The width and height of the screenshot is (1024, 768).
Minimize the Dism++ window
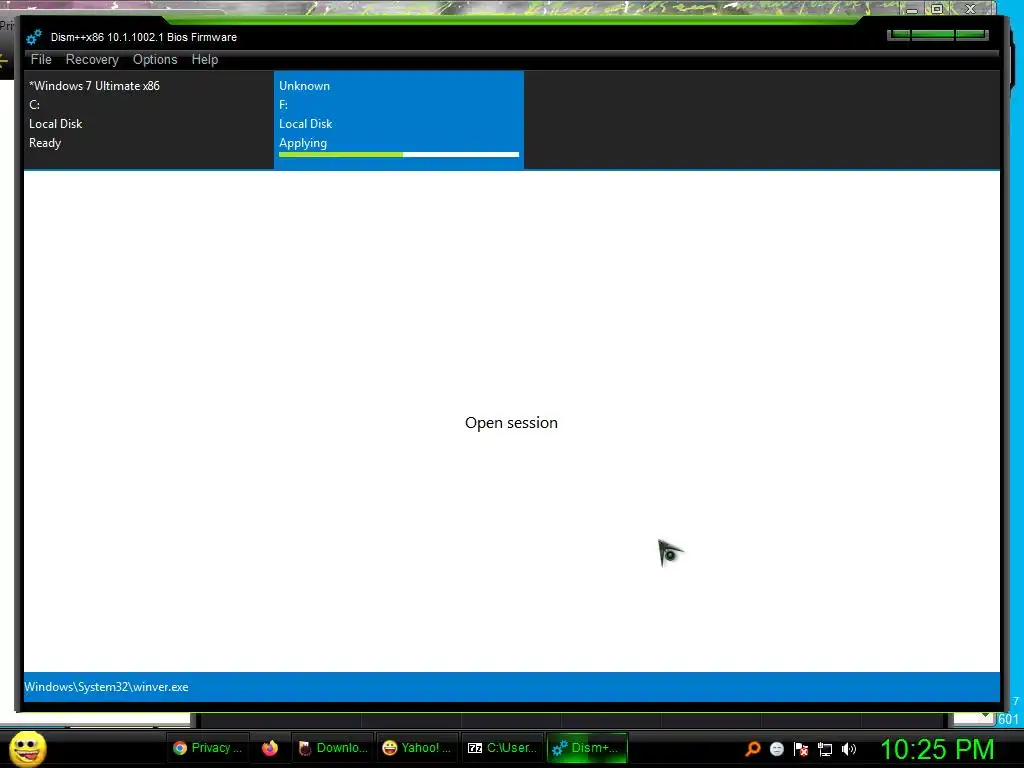[x=899, y=35]
